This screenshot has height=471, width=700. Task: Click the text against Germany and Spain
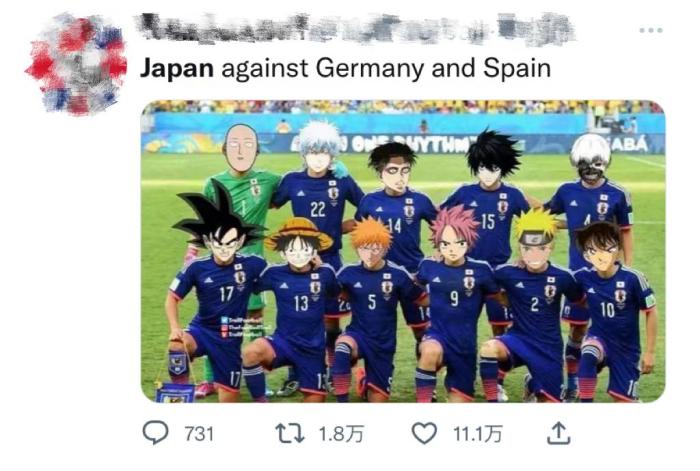386,69
